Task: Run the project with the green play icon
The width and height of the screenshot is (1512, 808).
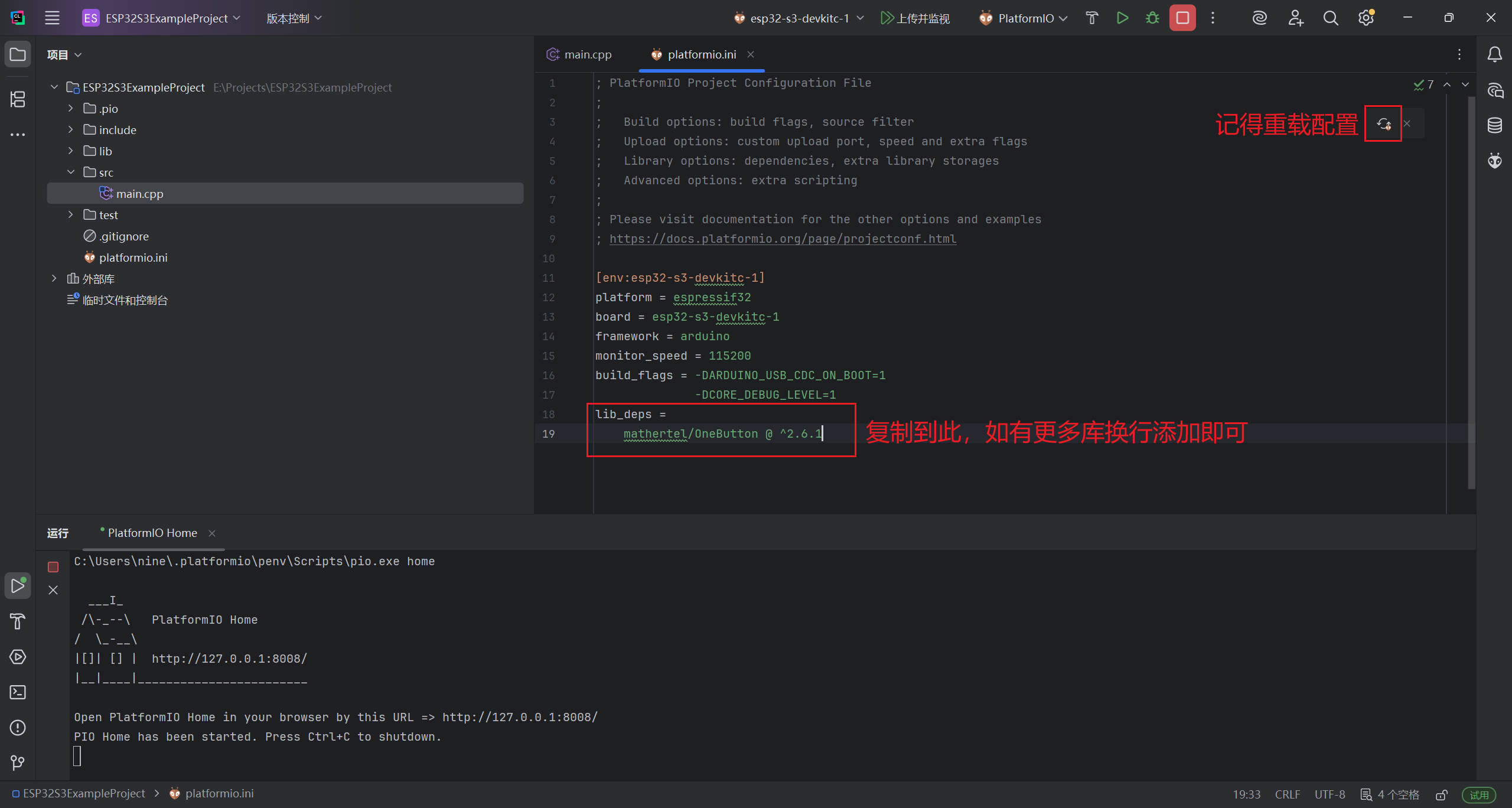Action: click(x=1122, y=18)
